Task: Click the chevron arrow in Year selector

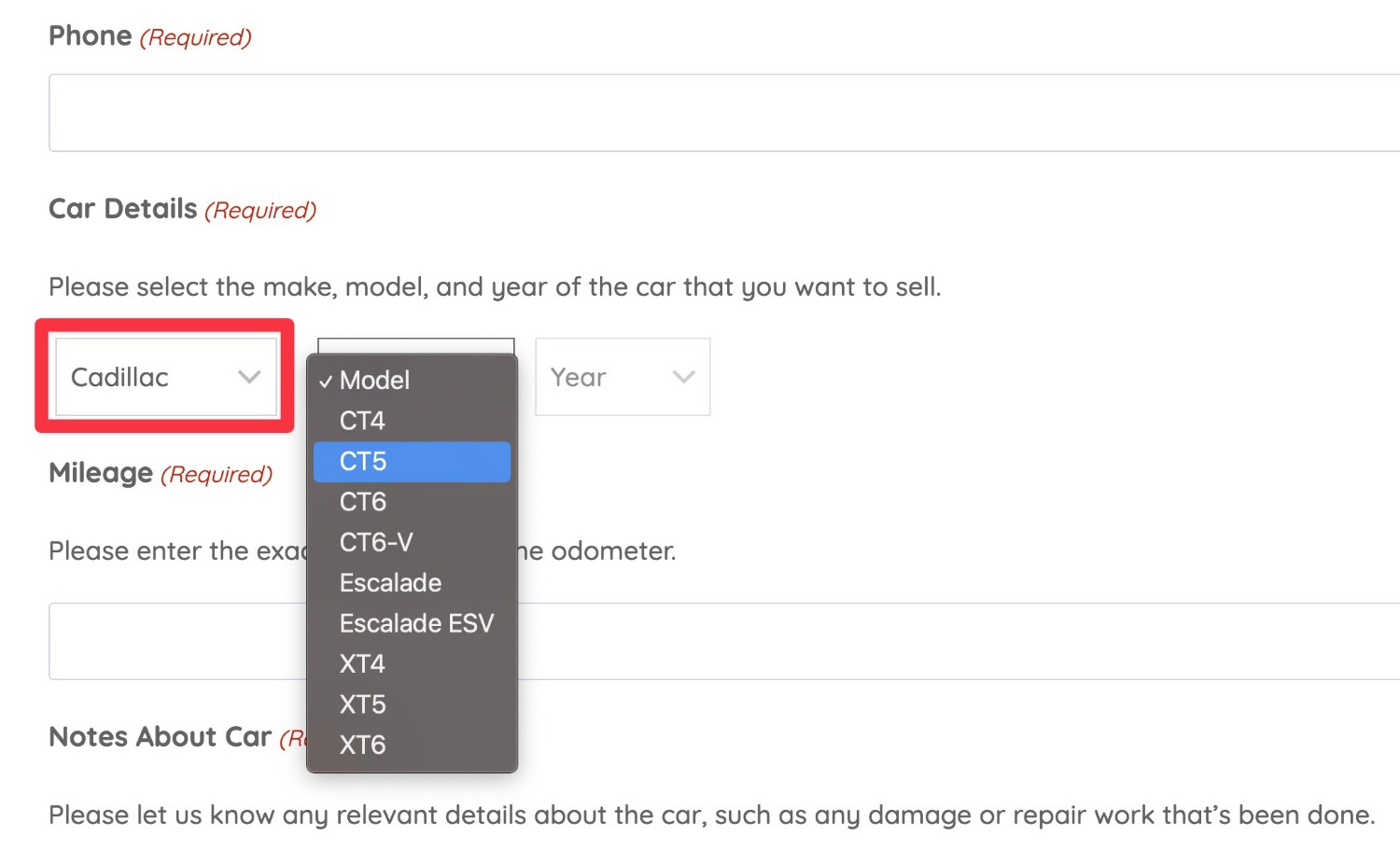Action: (684, 377)
